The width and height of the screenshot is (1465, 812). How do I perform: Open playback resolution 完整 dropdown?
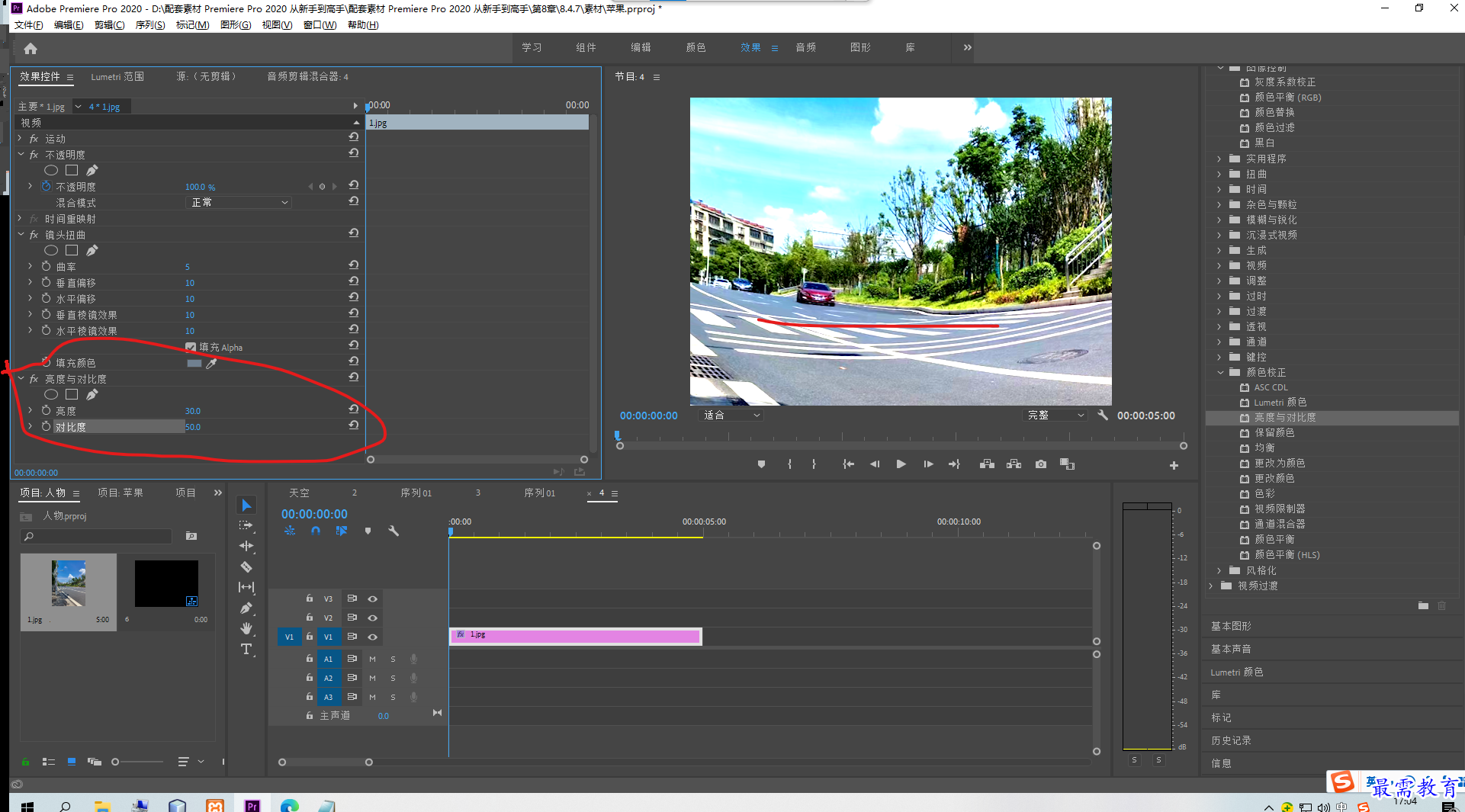[1055, 416]
